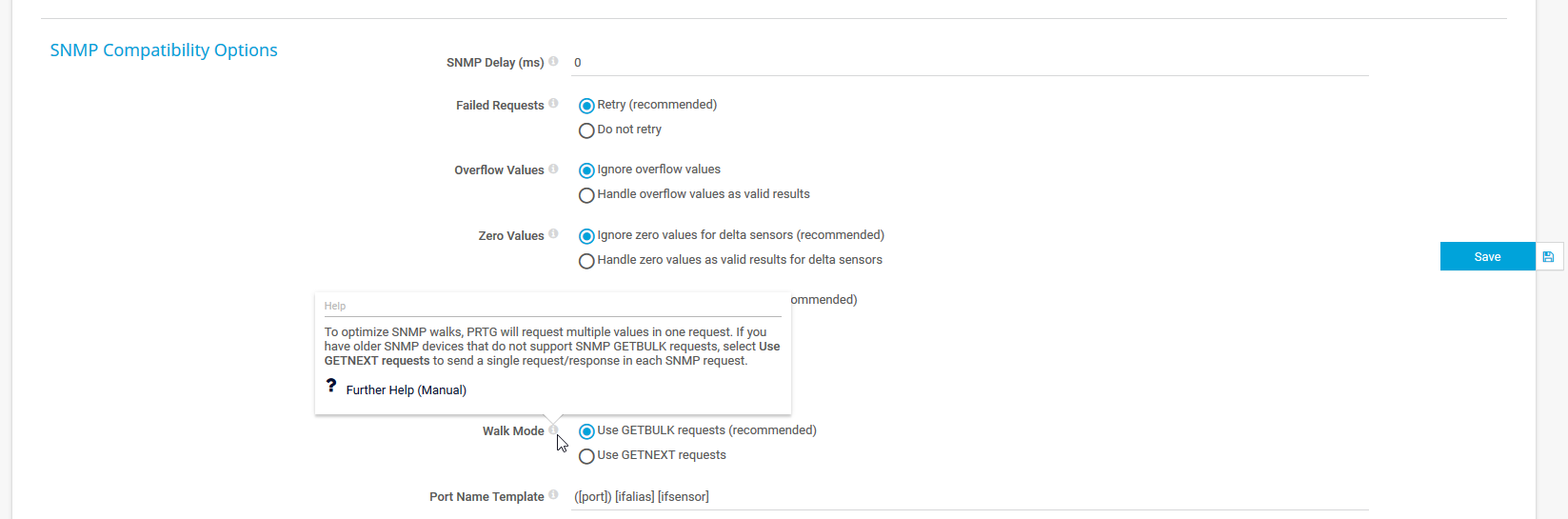
Task: Select Retry (recommended) option
Action: 586,106
